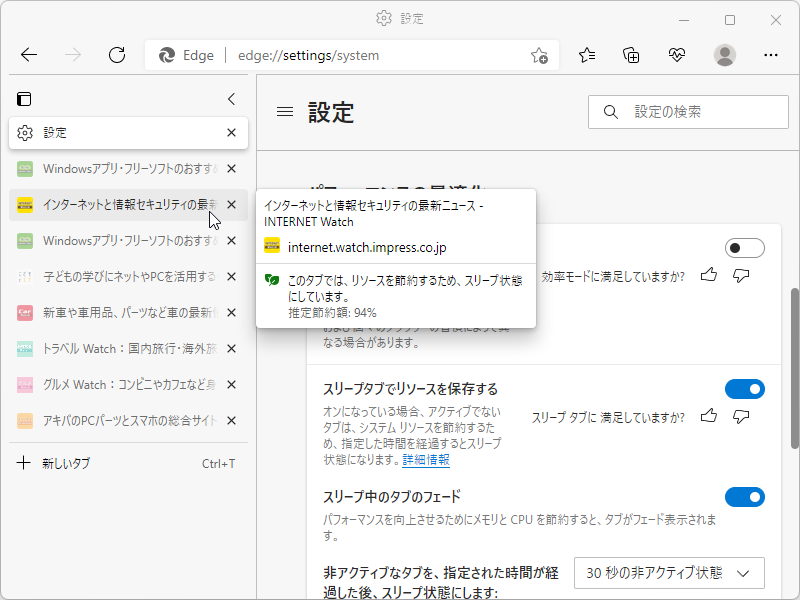This screenshot has height=600, width=800.
Task: Open the settings hamburger navigation
Action: coord(285,112)
